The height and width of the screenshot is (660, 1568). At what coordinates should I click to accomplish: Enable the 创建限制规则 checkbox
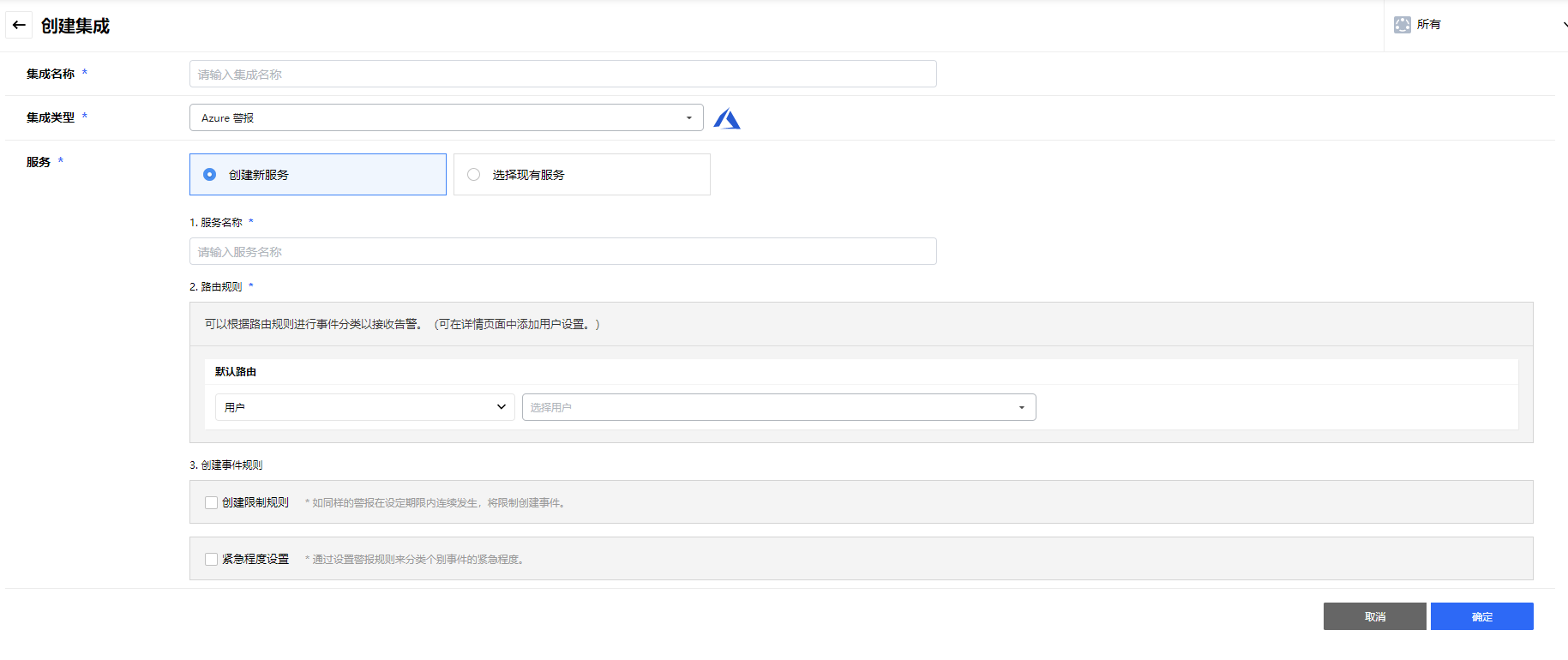click(x=211, y=503)
